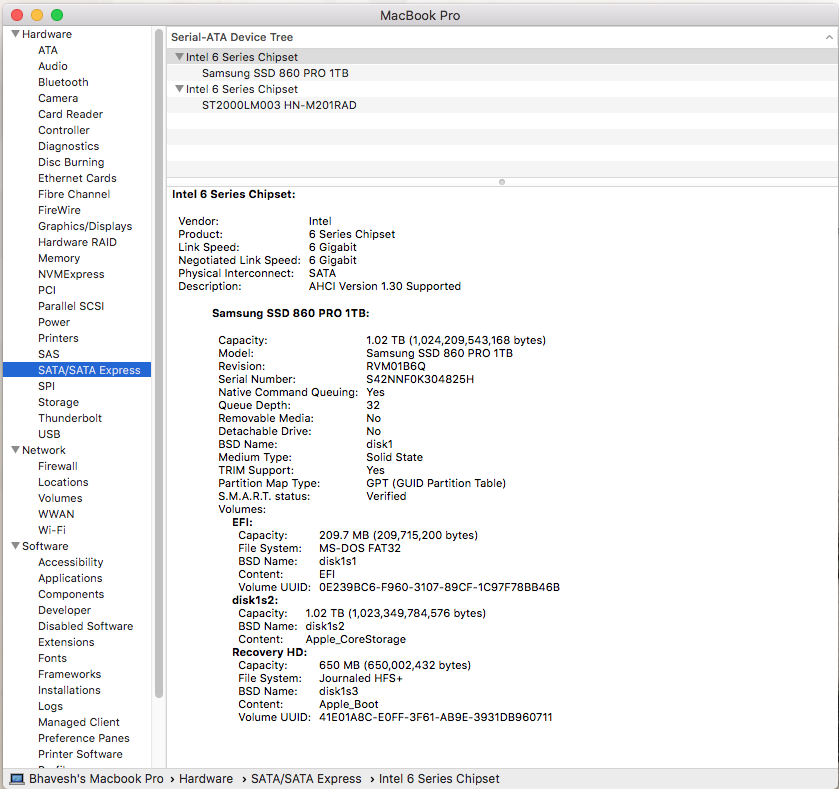Image resolution: width=839 pixels, height=789 pixels.
Task: Open Card Reader information
Action: click(x=70, y=114)
